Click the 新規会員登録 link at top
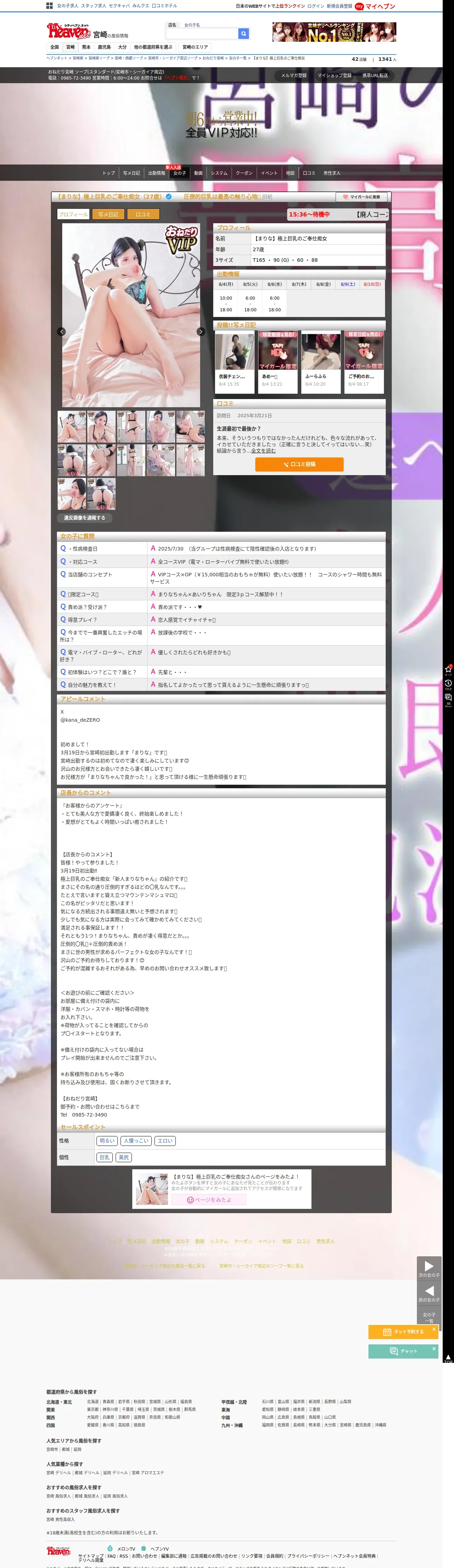The width and height of the screenshot is (454, 1568). pos(339,6)
